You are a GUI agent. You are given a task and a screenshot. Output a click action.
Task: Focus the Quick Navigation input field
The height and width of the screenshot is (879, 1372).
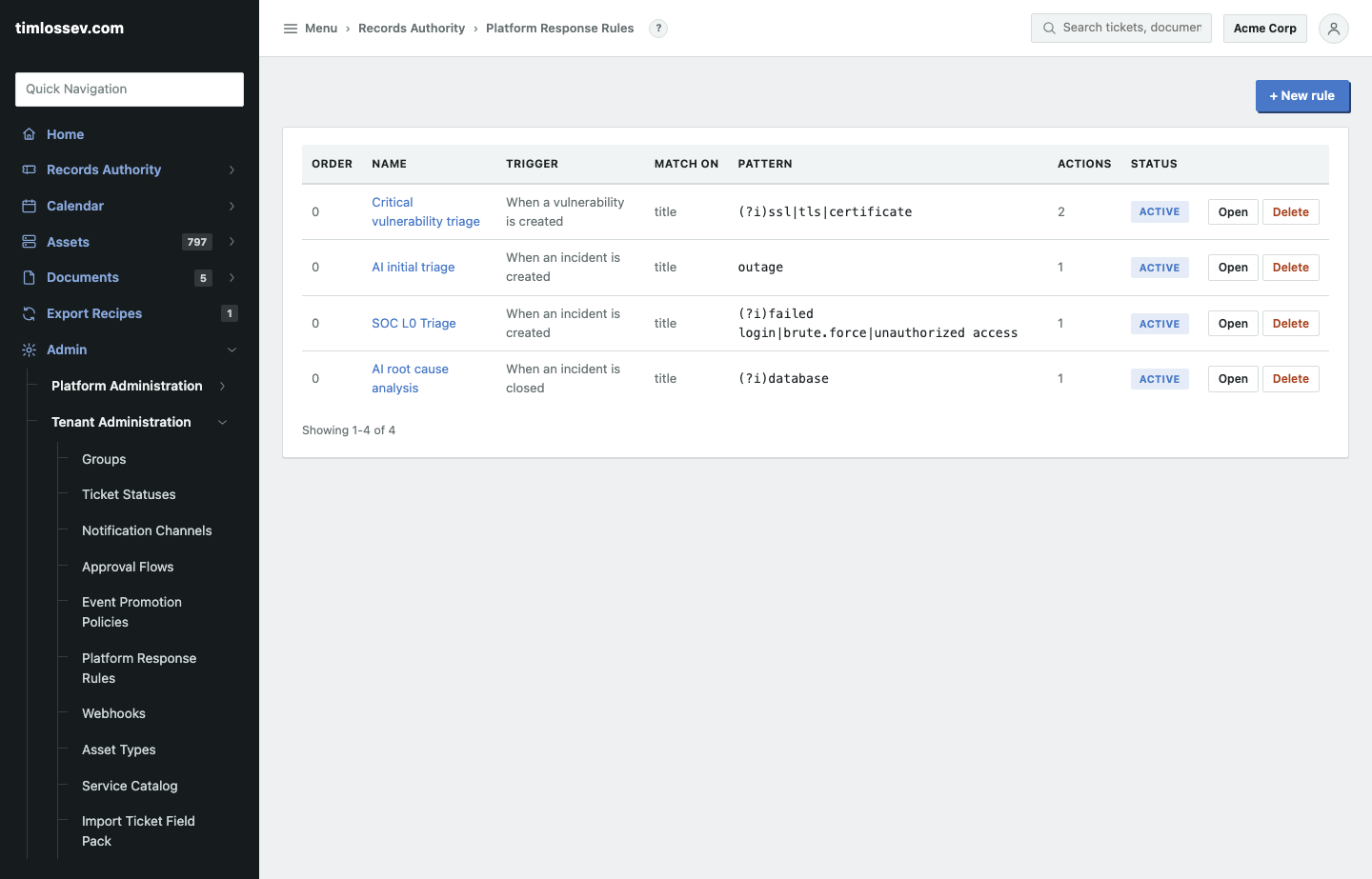point(130,90)
